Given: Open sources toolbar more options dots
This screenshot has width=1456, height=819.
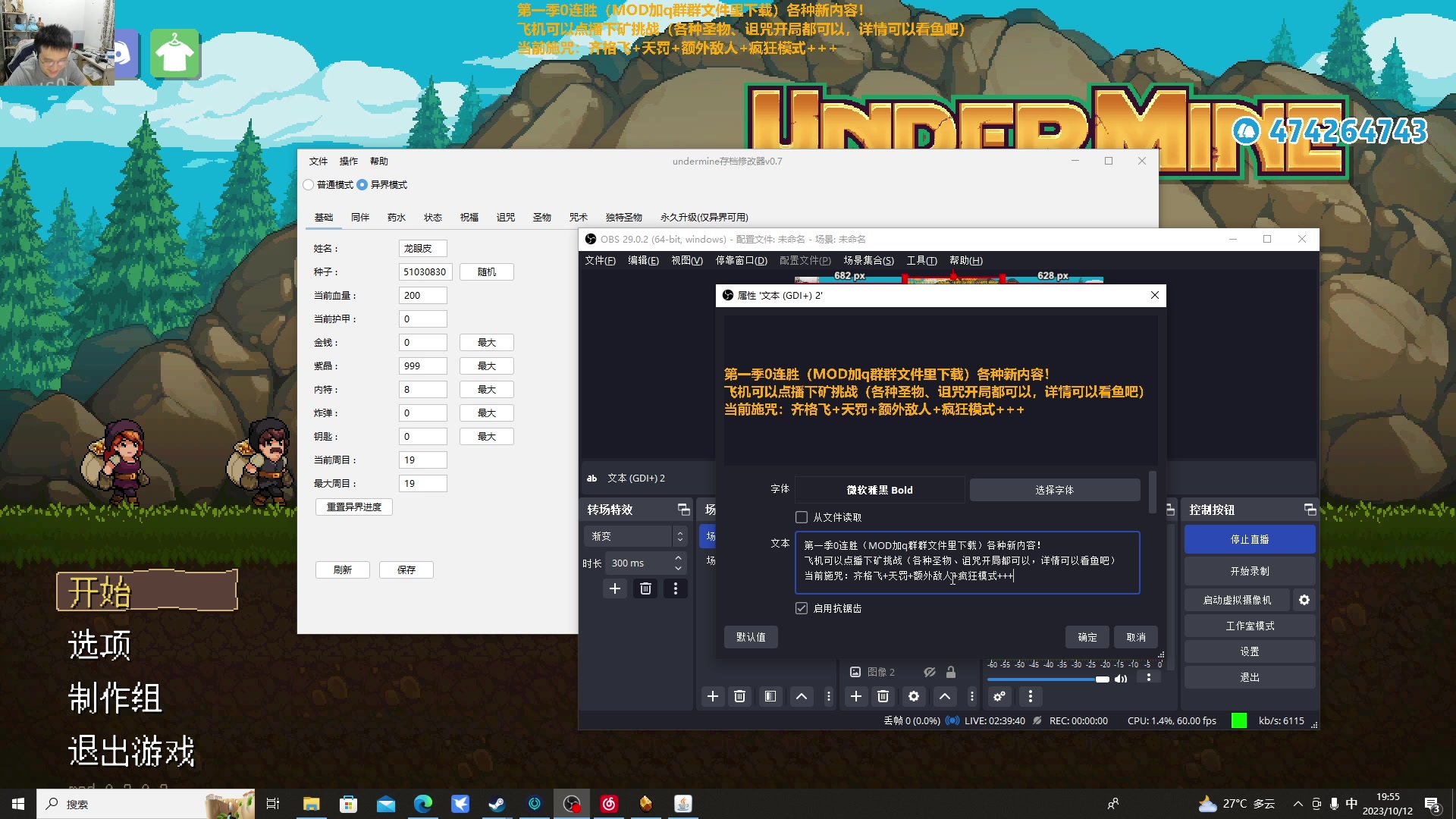Looking at the screenshot, I should pyautogui.click(x=972, y=696).
